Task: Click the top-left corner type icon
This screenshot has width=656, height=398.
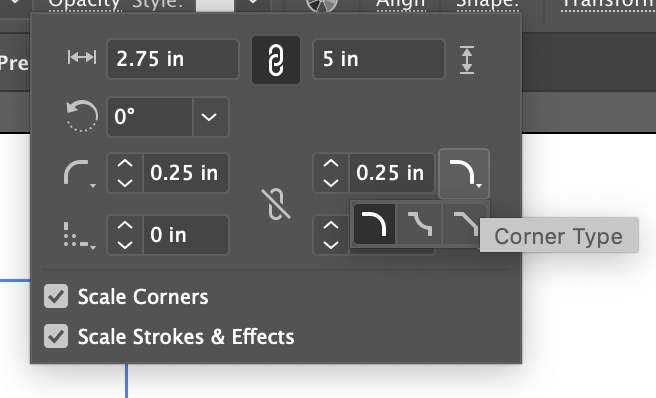Action: click(79, 173)
